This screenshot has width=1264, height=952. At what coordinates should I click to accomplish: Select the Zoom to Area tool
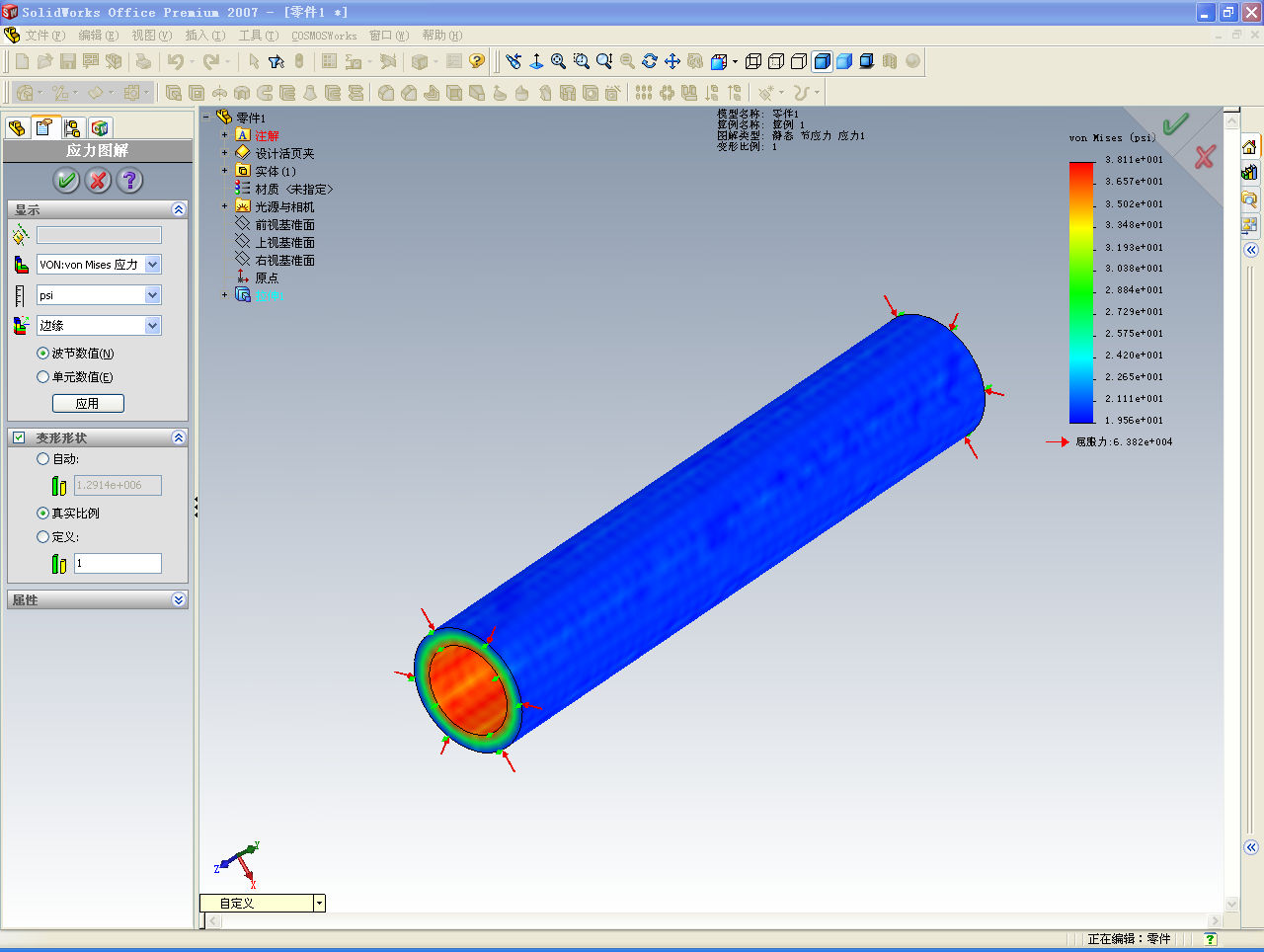[x=582, y=61]
